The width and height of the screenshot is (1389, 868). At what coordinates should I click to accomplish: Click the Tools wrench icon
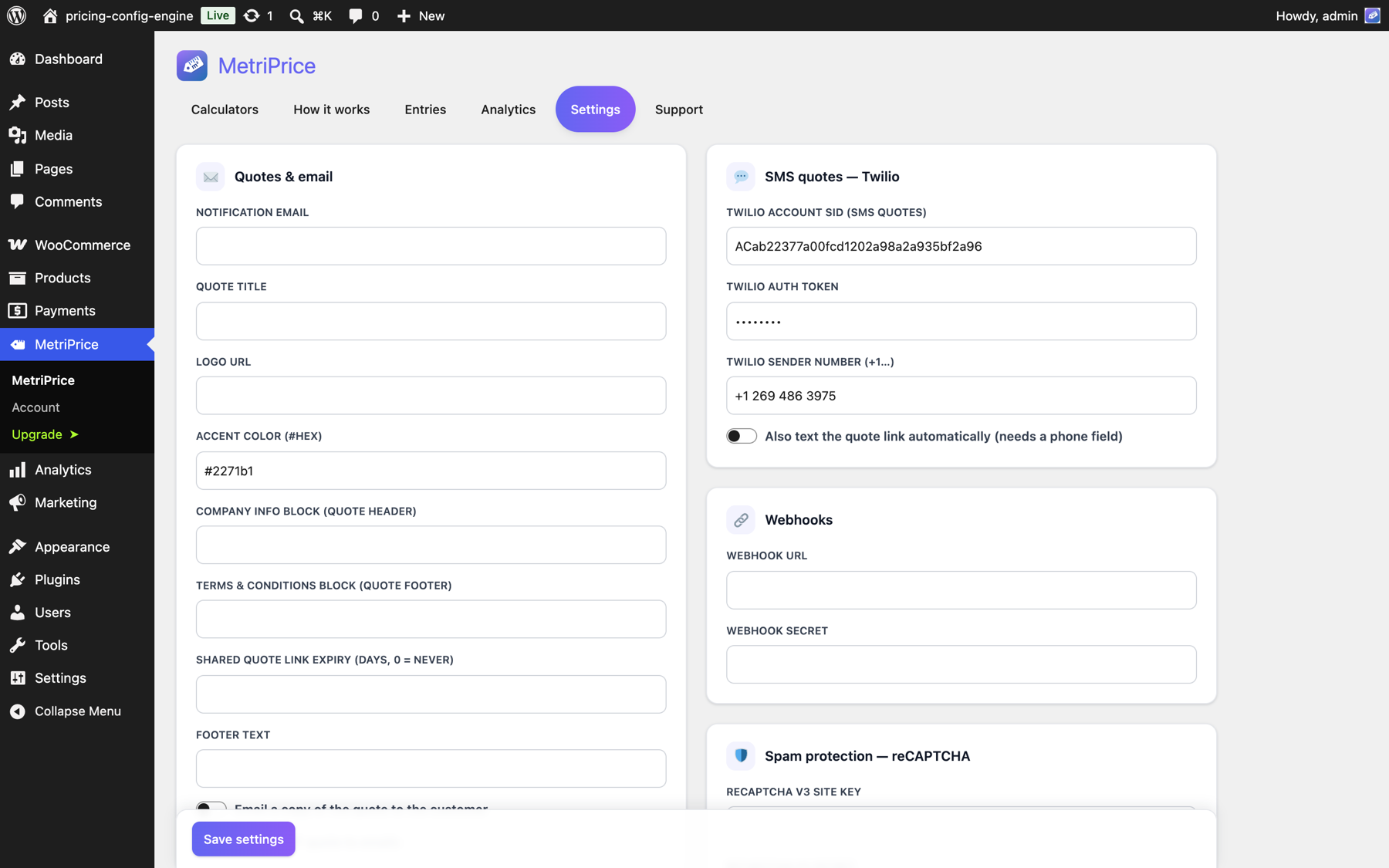18,645
